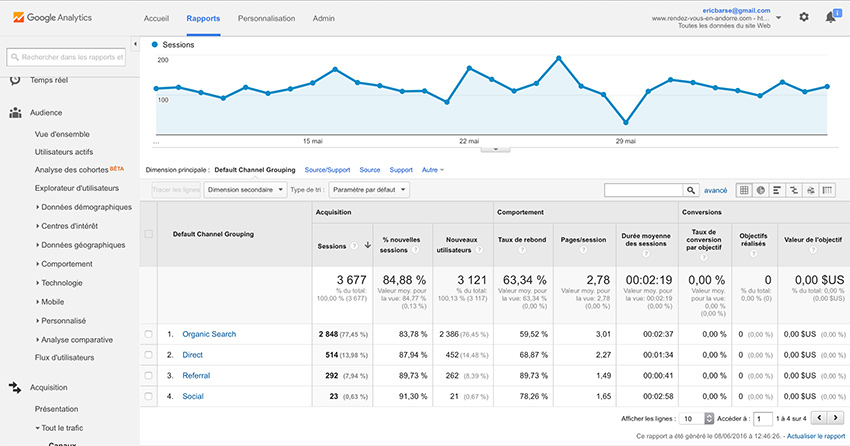
Task: Open the Paramètre par défaut sort dropdown
Action: (369, 190)
